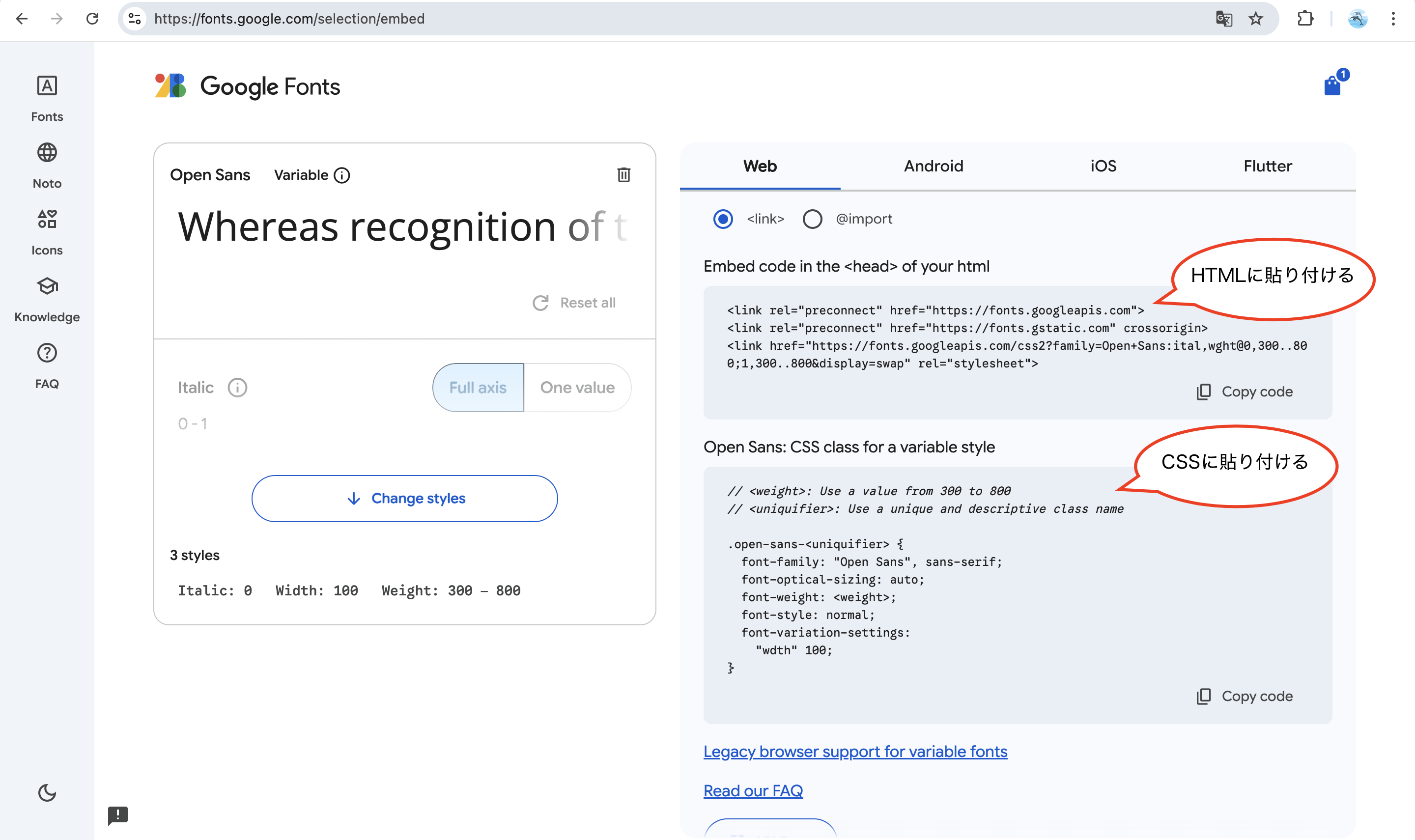Open the Legacy browser support link
1415x840 pixels.
point(855,751)
